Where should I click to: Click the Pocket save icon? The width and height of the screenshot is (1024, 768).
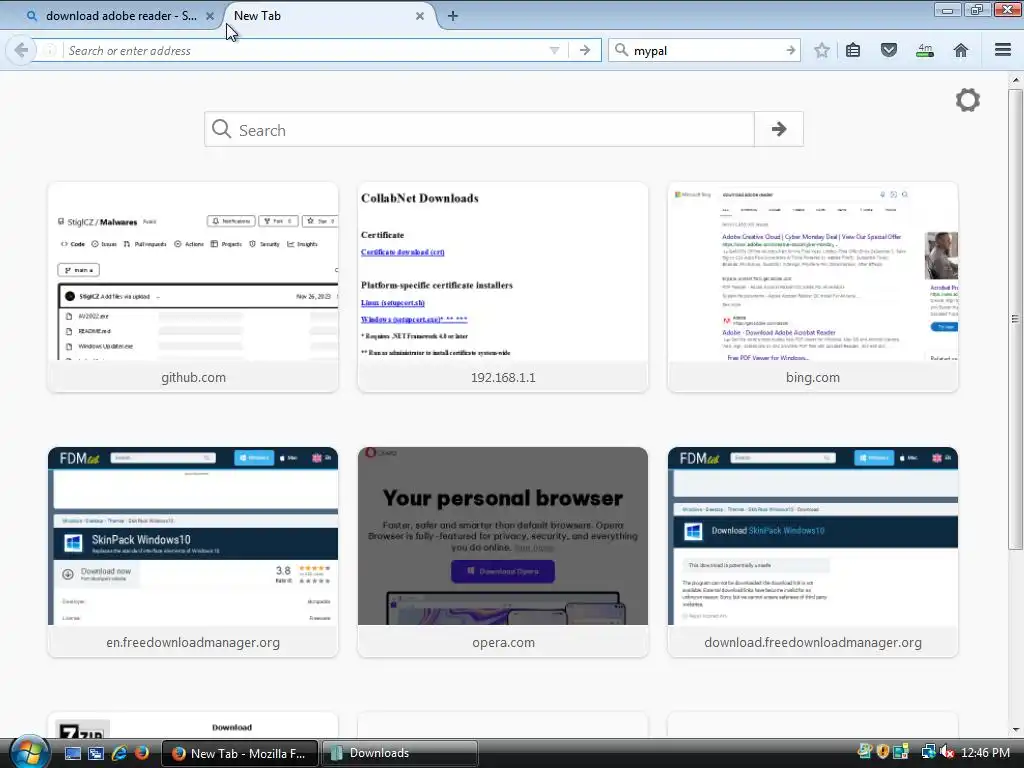pyautogui.click(x=889, y=50)
